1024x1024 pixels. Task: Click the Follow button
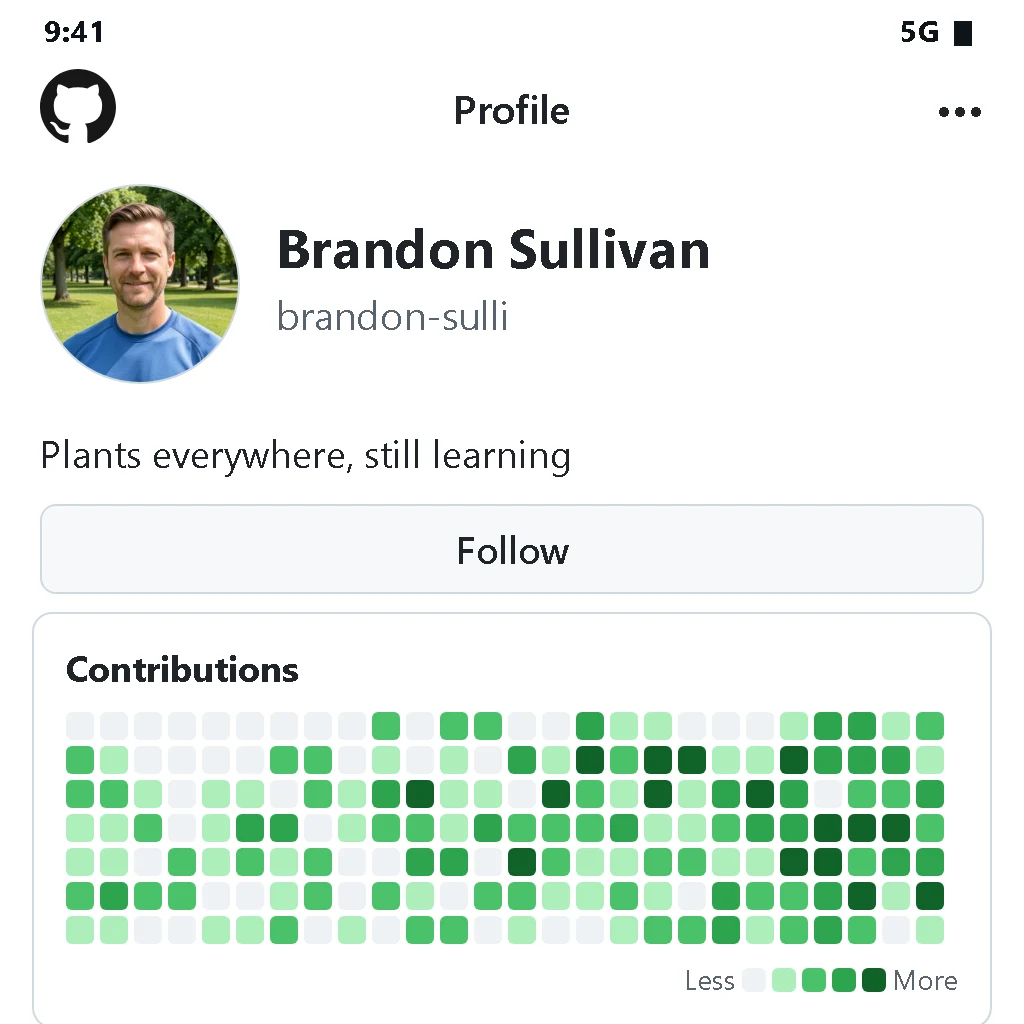click(512, 549)
